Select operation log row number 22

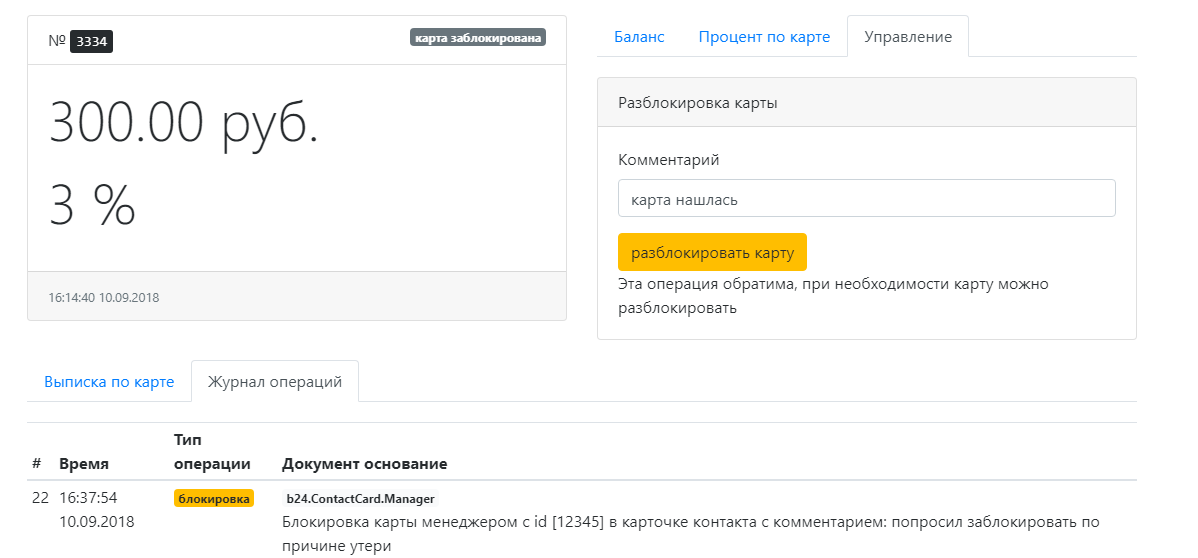(x=40, y=498)
